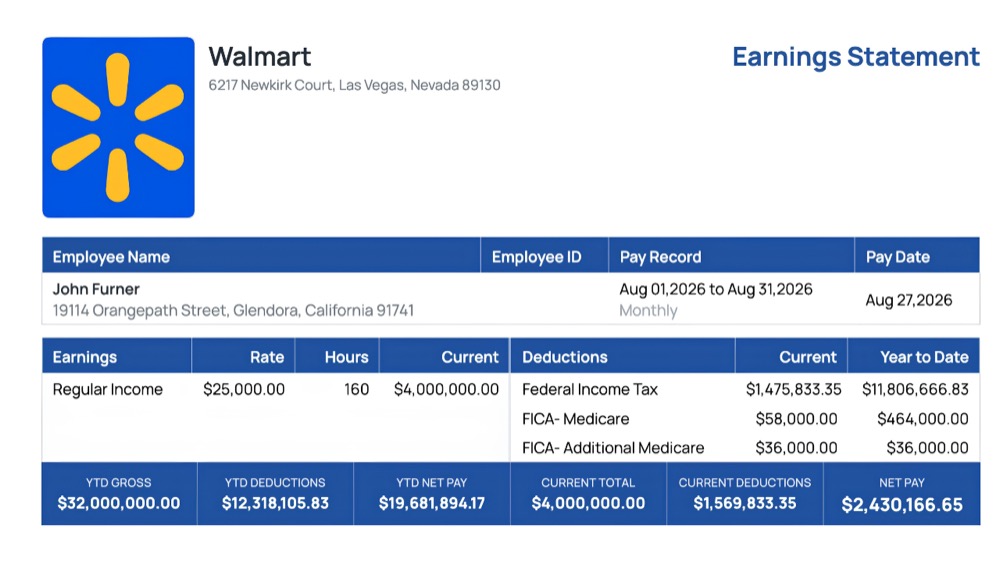Click the 'YTD NET PAY' summary label
Screen dimensions: 1000x562
pyautogui.click(x=432, y=483)
